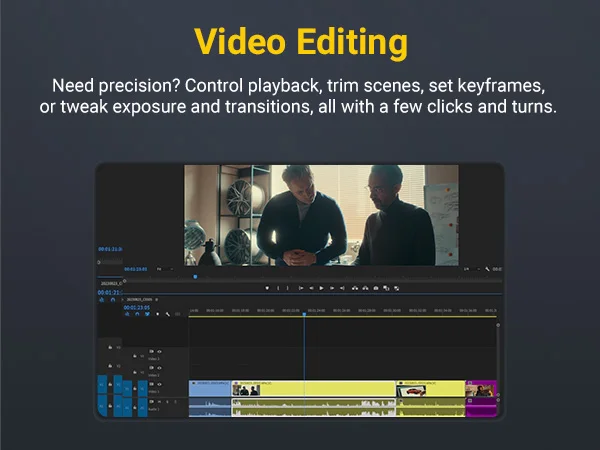This screenshot has height=450, width=600.
Task: Toggle V1 track targeting
Action: 142,388
